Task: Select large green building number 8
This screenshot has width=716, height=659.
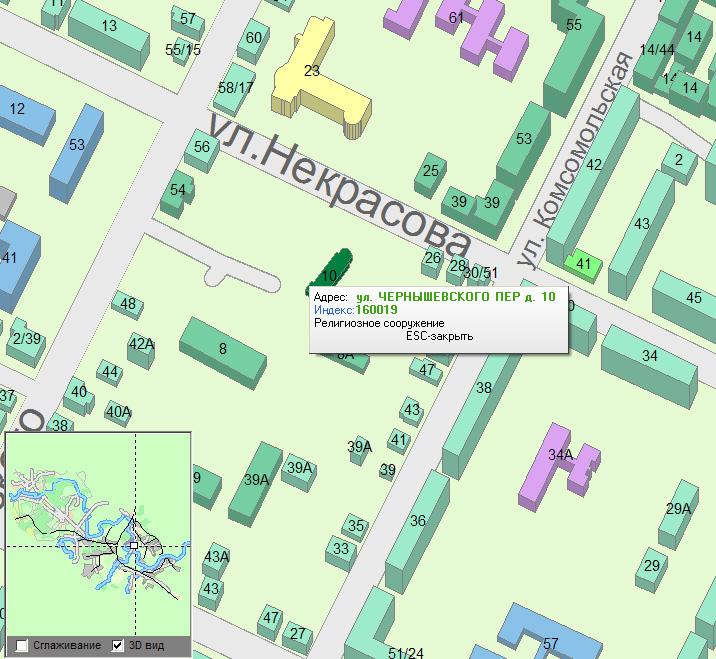Action: [223, 348]
